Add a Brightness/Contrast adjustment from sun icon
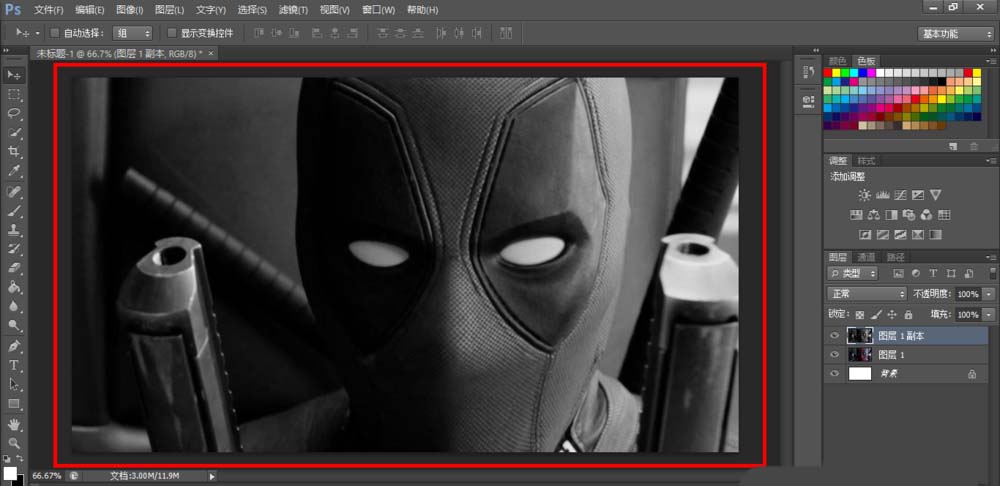The width and height of the screenshot is (1000, 486). (864, 194)
